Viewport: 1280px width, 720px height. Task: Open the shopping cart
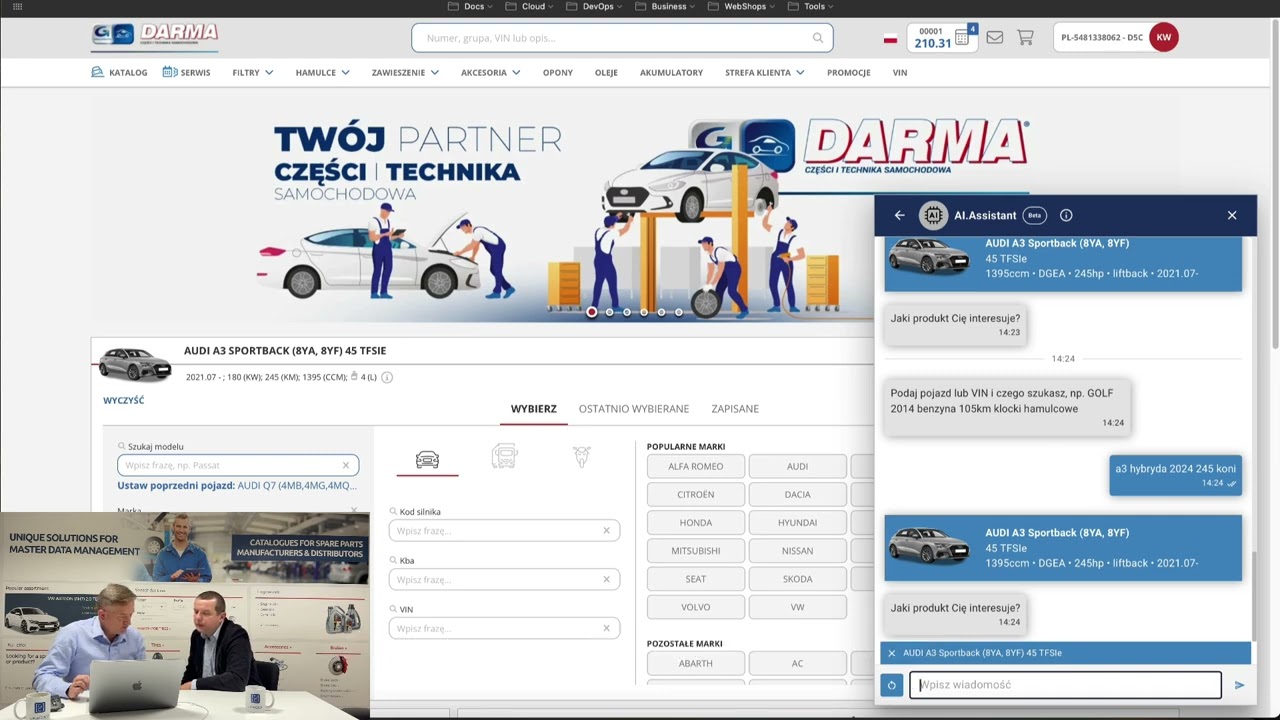pyautogui.click(x=1025, y=38)
